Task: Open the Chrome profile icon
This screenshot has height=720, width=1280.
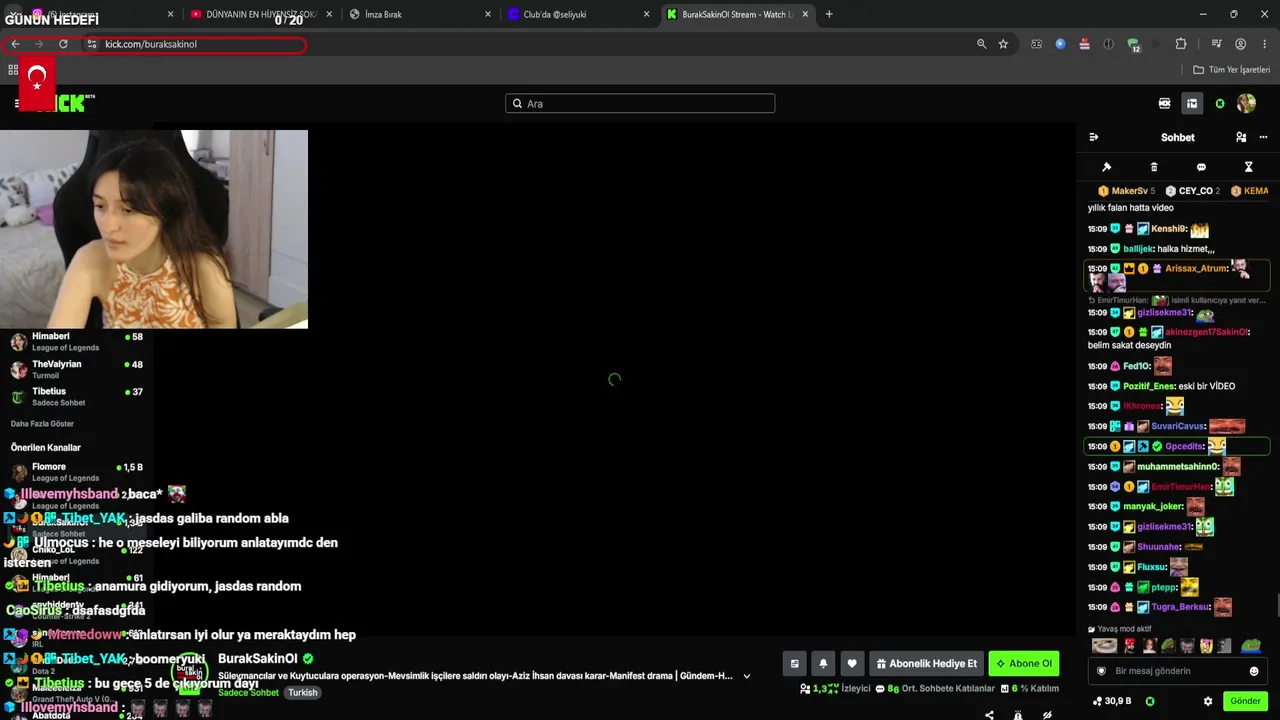Action: coord(1241,44)
